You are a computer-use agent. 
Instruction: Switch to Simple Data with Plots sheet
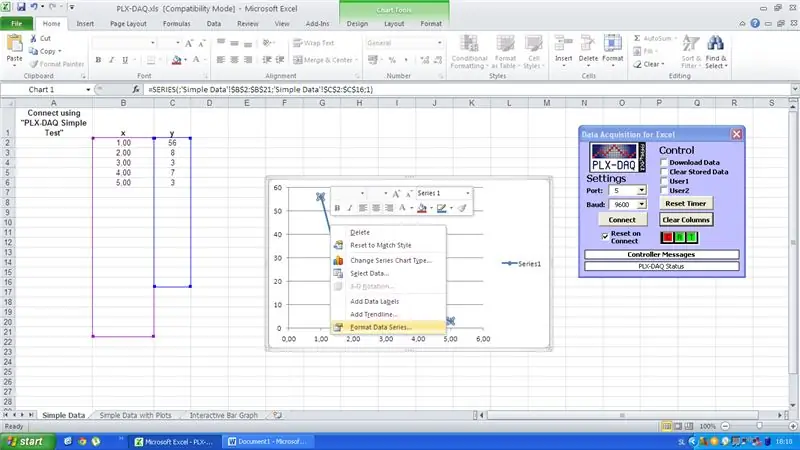coord(135,415)
